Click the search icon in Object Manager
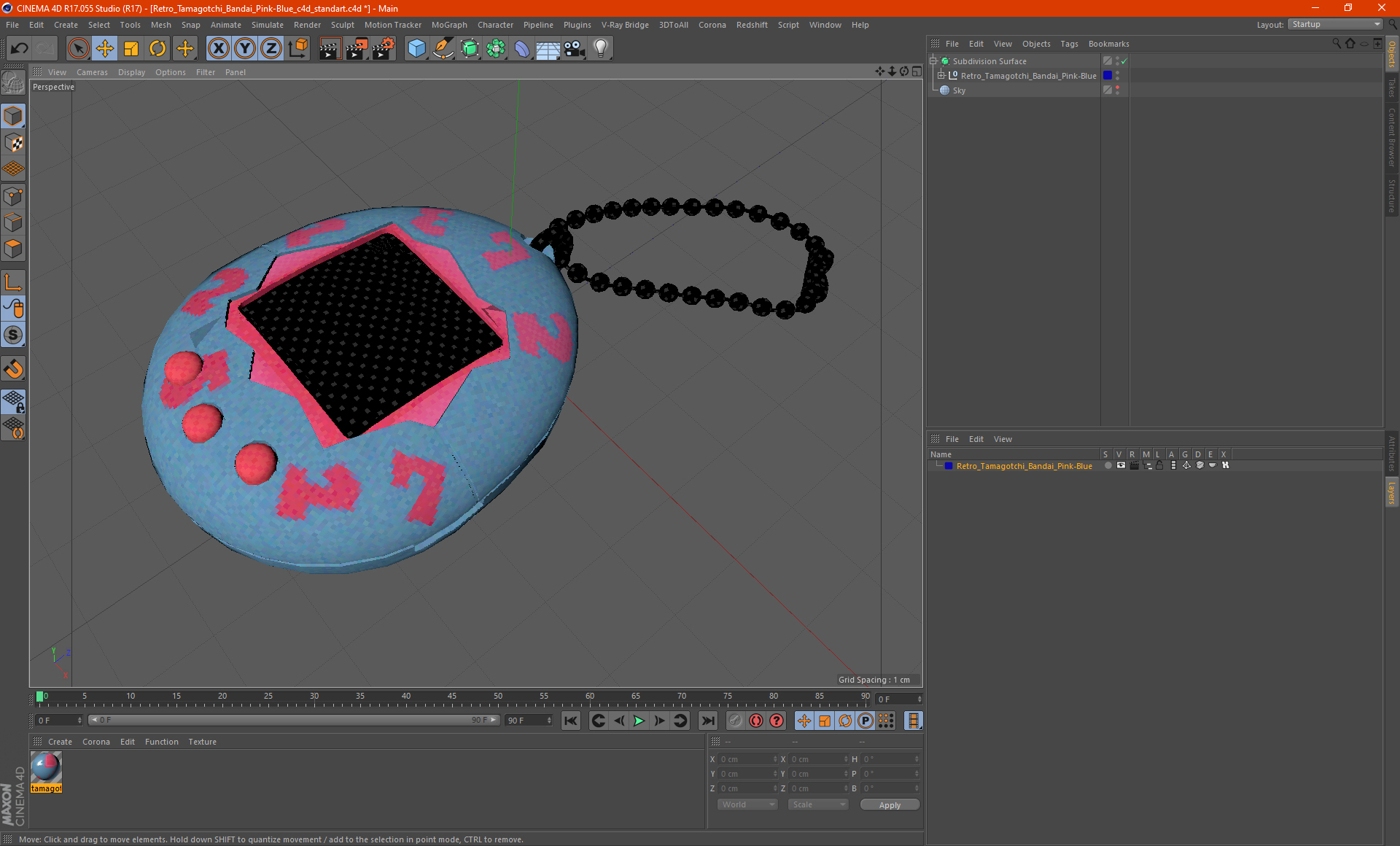 coord(1336,44)
